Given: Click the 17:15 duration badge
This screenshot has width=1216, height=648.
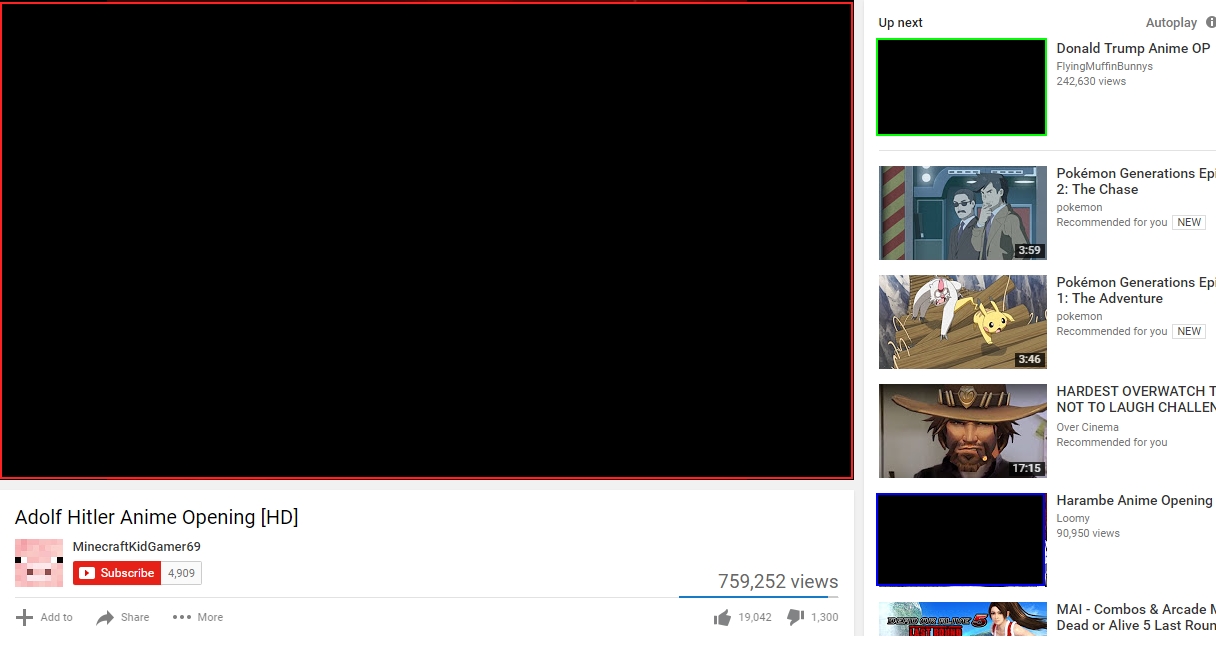Looking at the screenshot, I should coord(1027,468).
